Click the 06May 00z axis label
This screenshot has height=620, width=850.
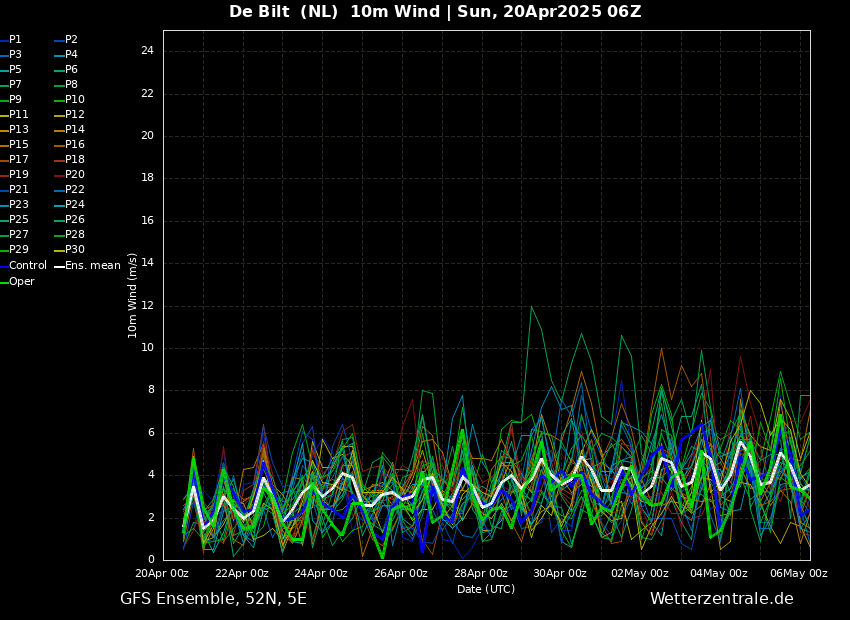[800, 573]
